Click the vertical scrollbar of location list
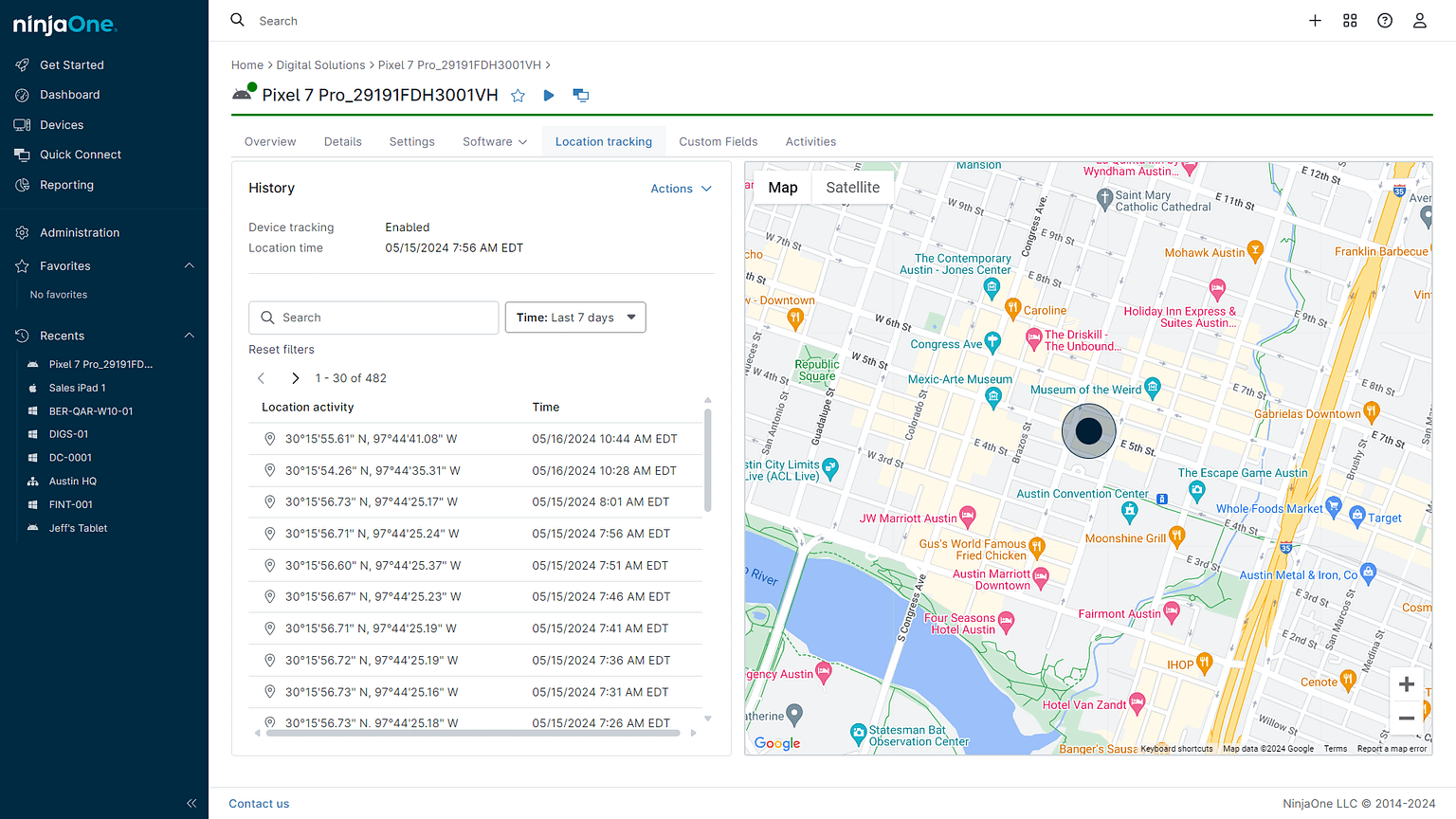This screenshot has width=1456, height=819. tap(707, 460)
